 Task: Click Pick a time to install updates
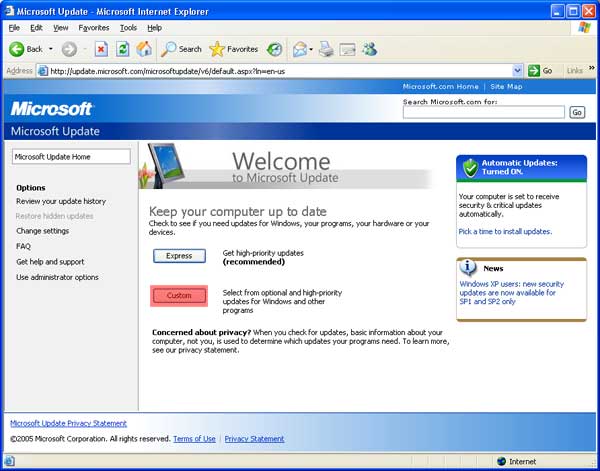coord(505,231)
